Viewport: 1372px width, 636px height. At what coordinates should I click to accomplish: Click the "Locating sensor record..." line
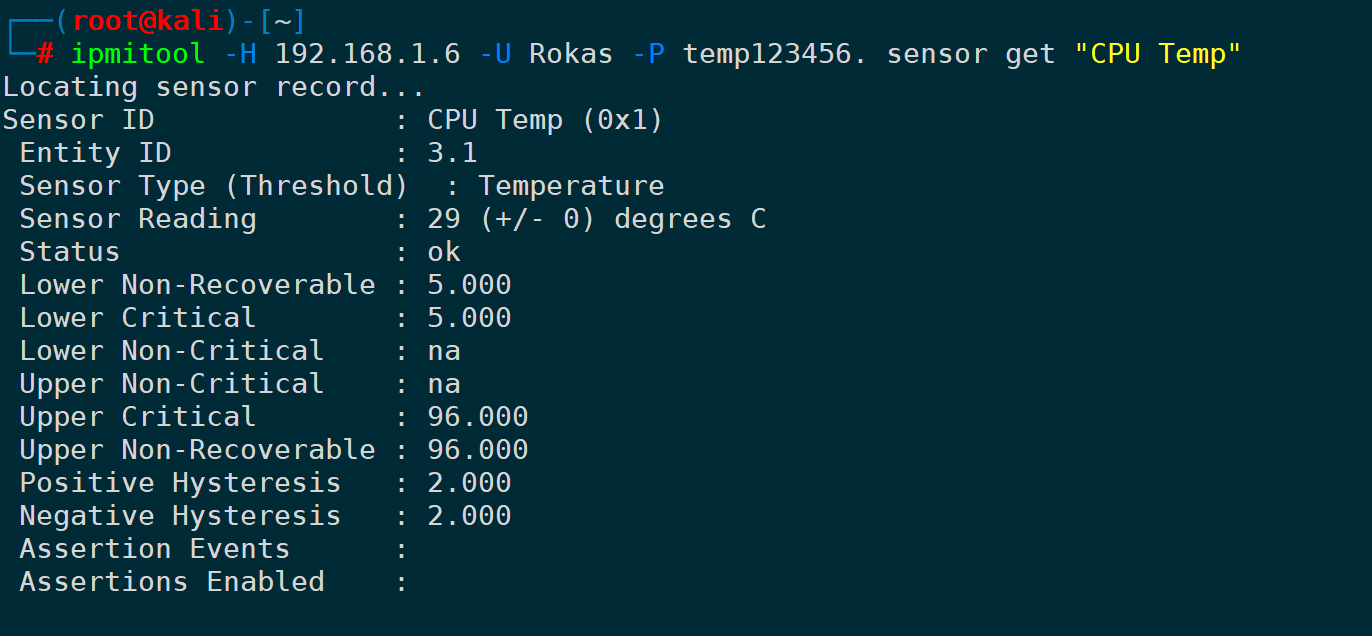pos(214,87)
